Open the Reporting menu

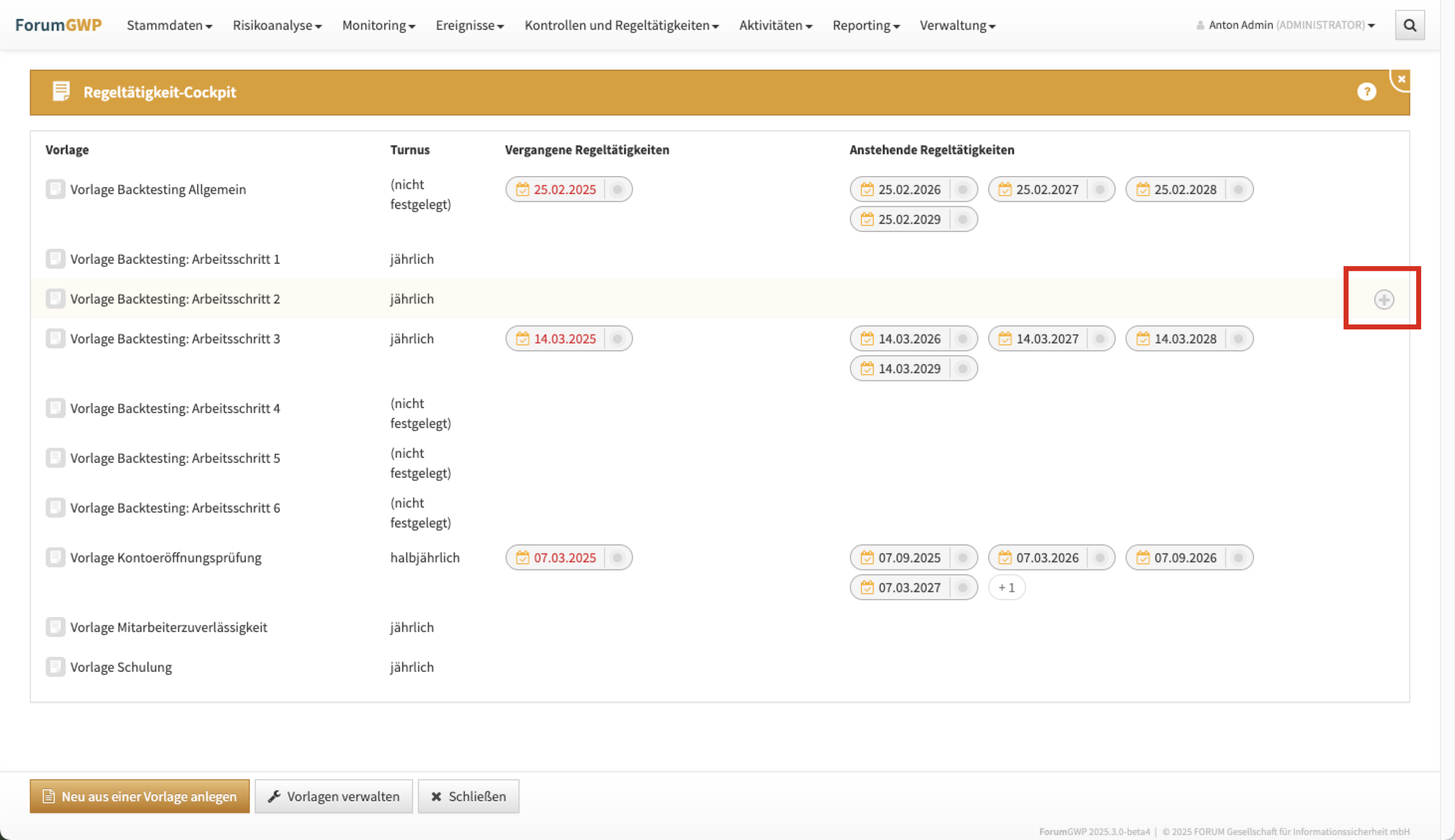865,25
